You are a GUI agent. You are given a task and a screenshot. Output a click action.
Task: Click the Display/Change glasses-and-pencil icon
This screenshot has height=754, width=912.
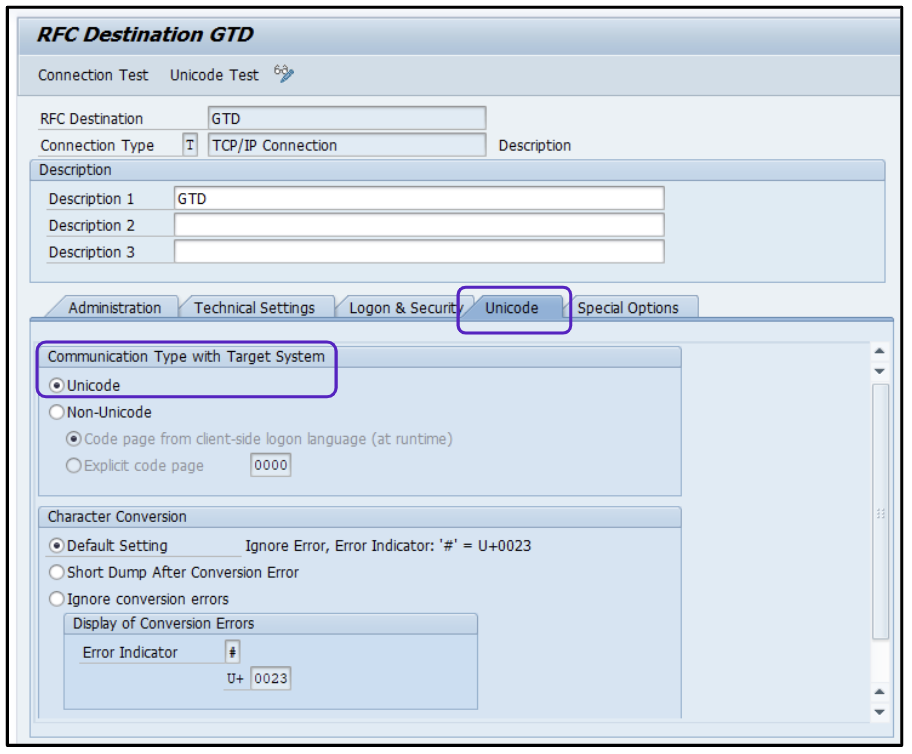[284, 74]
